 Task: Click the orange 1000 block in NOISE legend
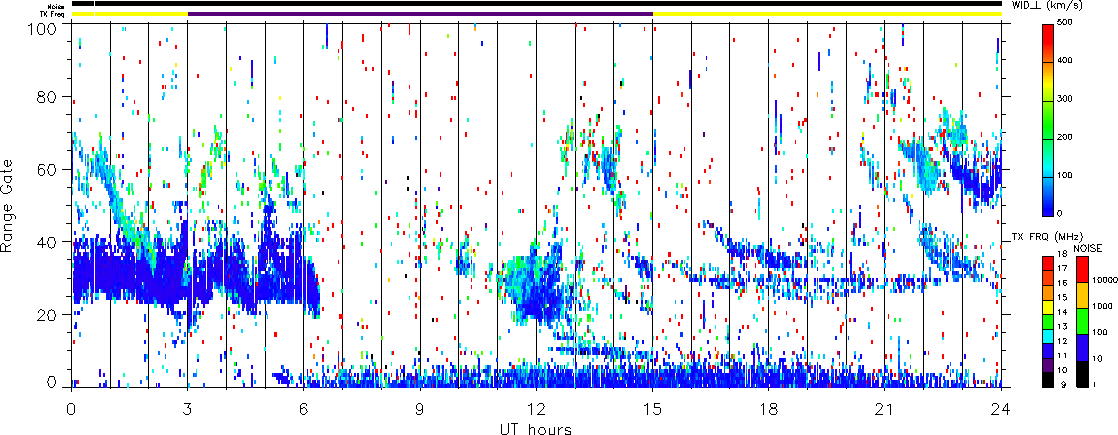[x=1081, y=296]
